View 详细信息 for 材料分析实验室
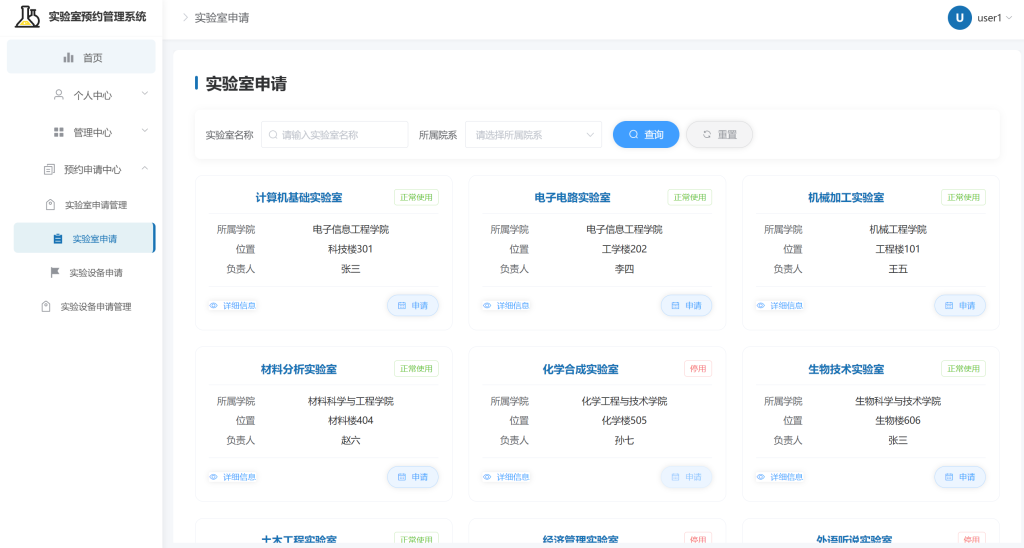Screen dimensions: 1024x548 232,477
